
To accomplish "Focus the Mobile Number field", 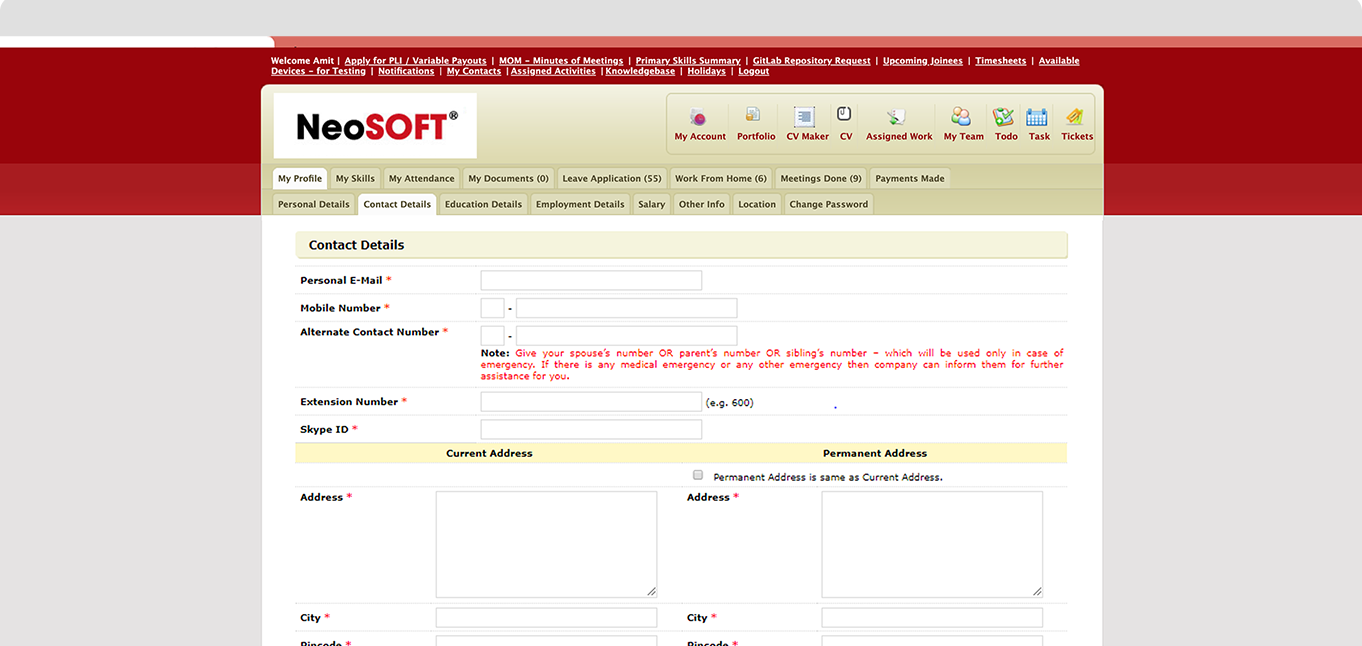I will pos(626,308).
